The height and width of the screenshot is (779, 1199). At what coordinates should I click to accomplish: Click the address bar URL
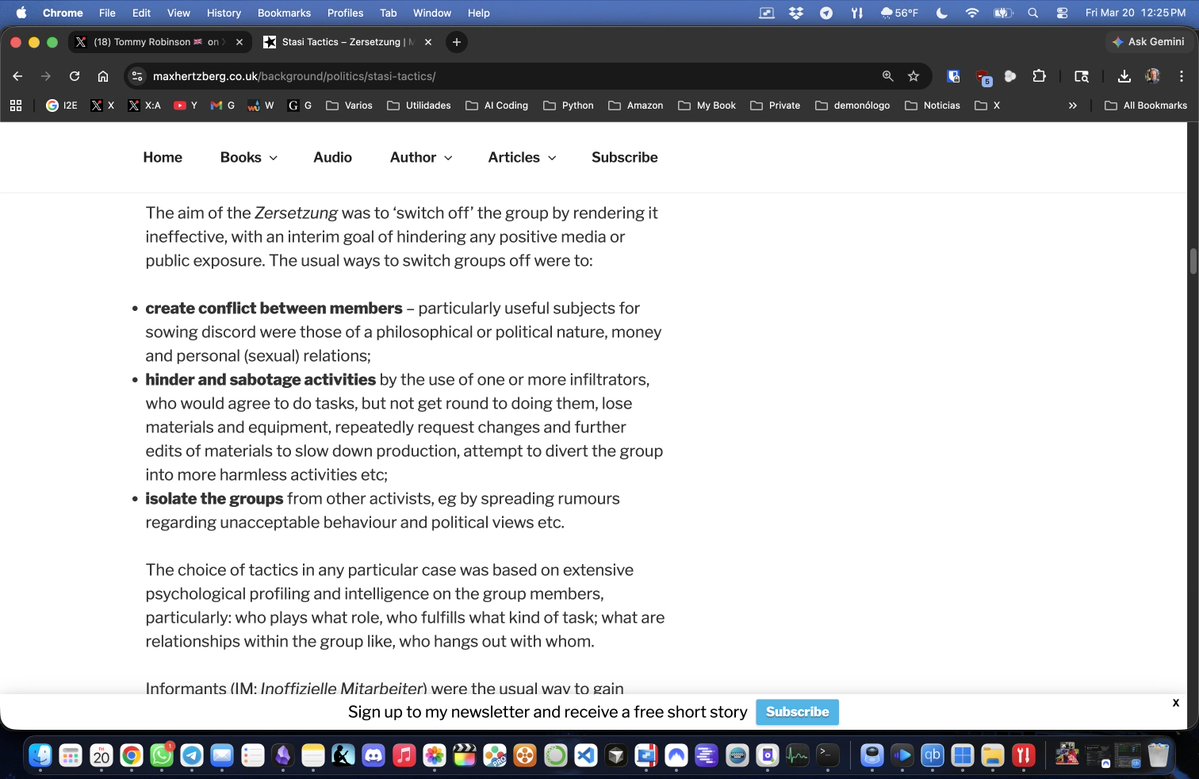[x=294, y=76]
